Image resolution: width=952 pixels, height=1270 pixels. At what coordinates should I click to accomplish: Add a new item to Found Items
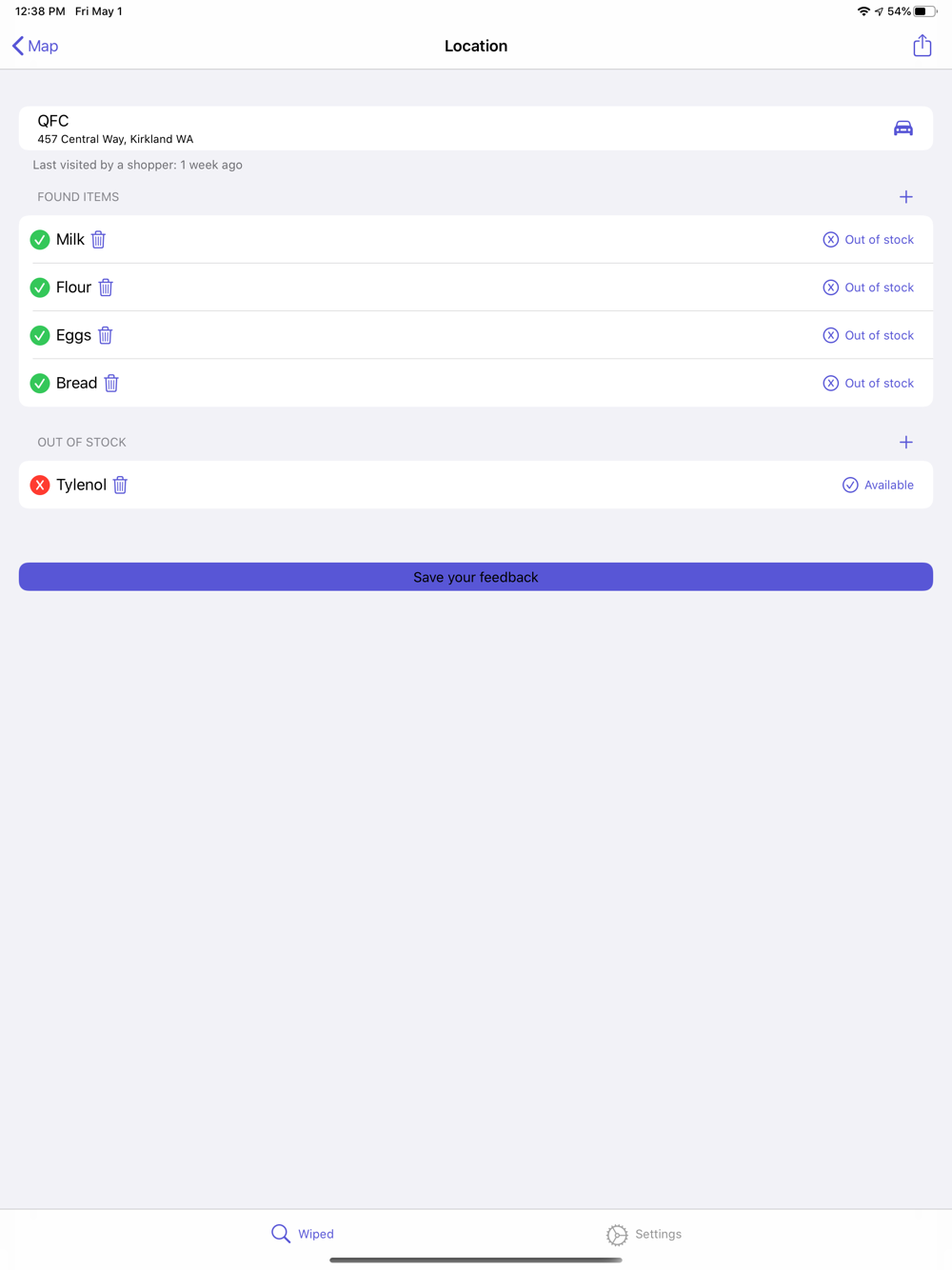tap(905, 197)
